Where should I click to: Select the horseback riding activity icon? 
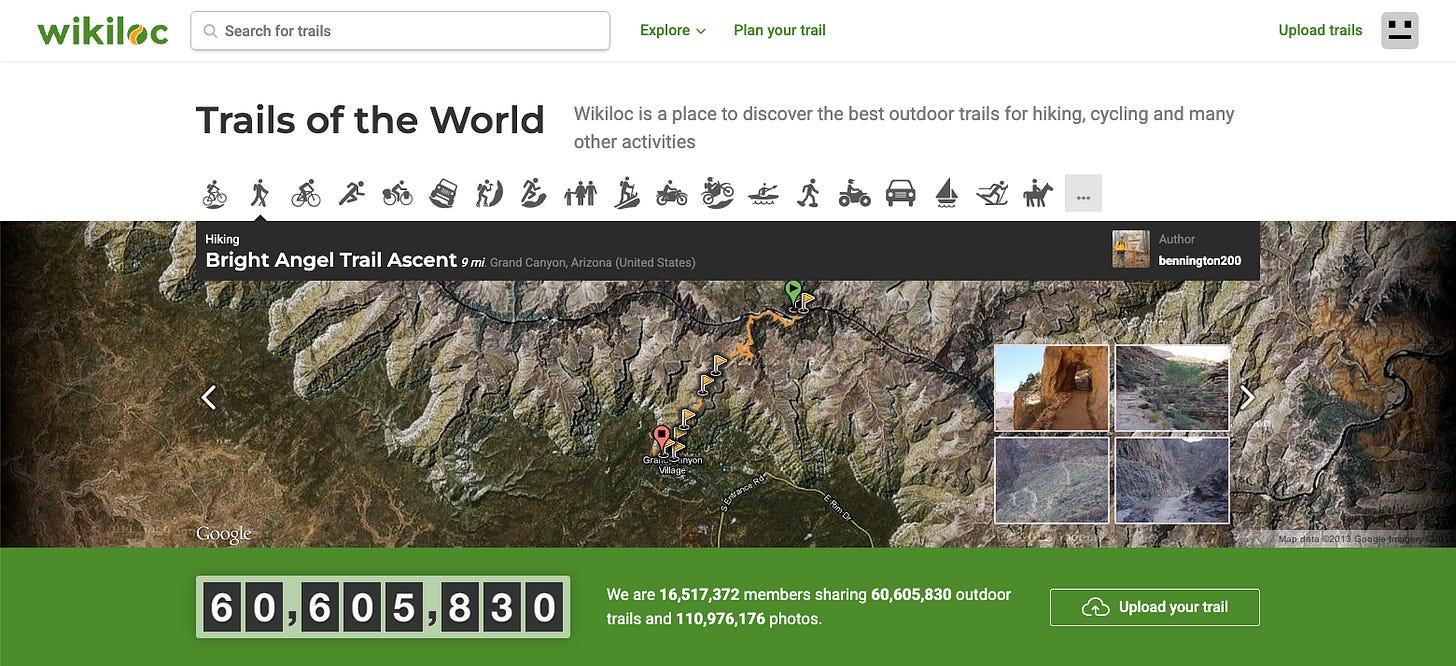(1038, 193)
